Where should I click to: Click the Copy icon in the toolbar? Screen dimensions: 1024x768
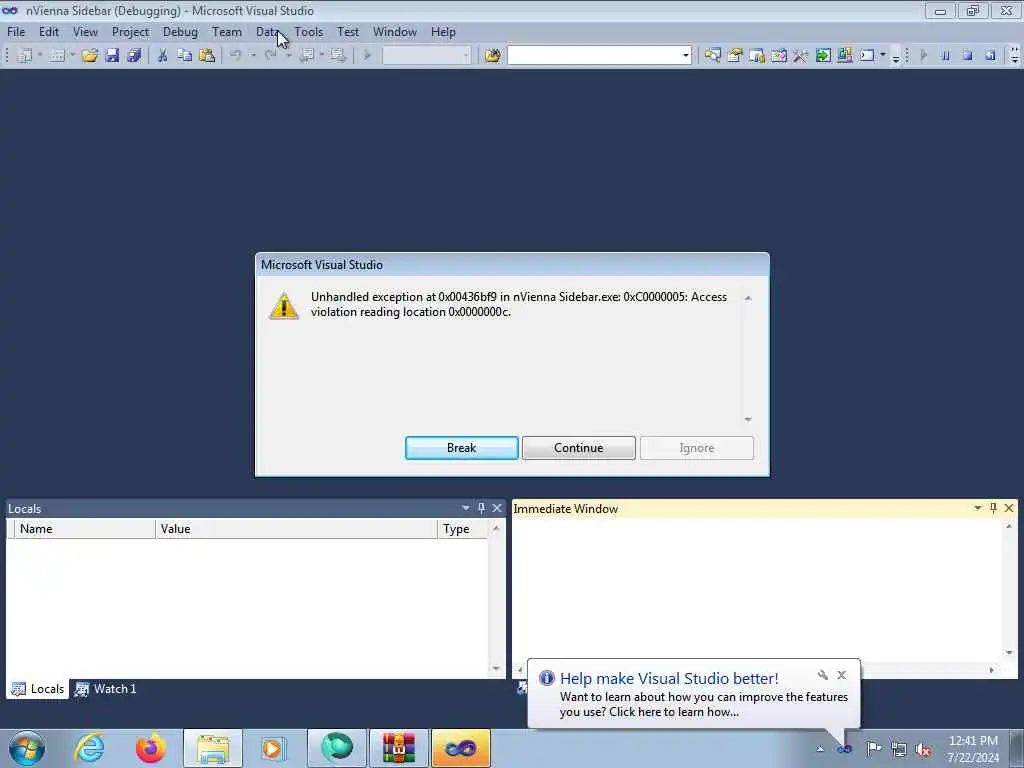(185, 56)
